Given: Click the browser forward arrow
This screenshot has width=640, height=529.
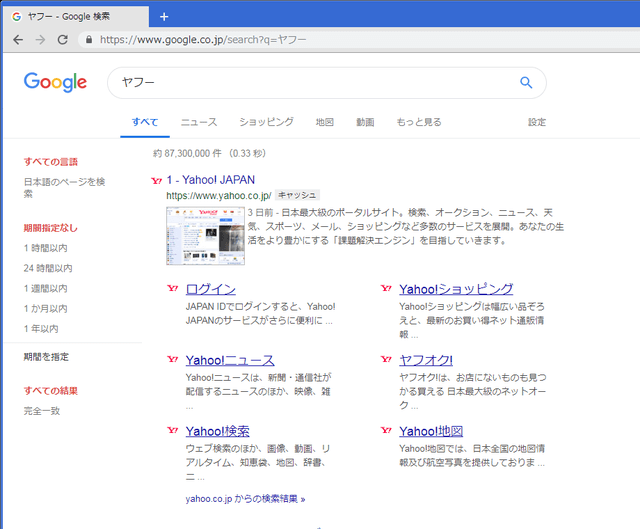Looking at the screenshot, I should click(x=40, y=40).
